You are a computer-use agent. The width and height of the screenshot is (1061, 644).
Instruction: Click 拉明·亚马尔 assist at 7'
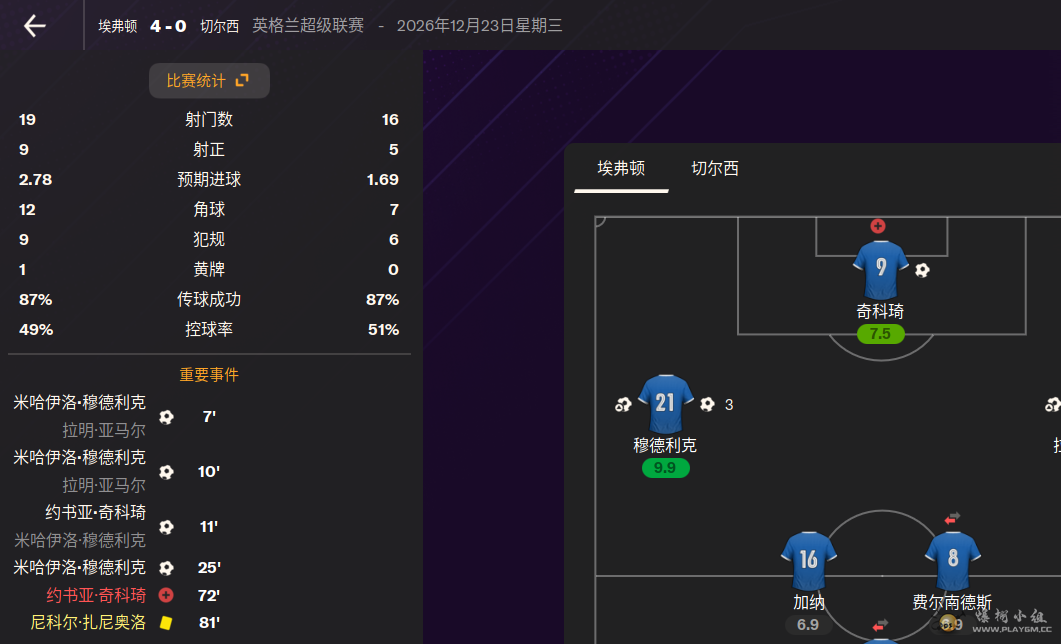point(103,431)
